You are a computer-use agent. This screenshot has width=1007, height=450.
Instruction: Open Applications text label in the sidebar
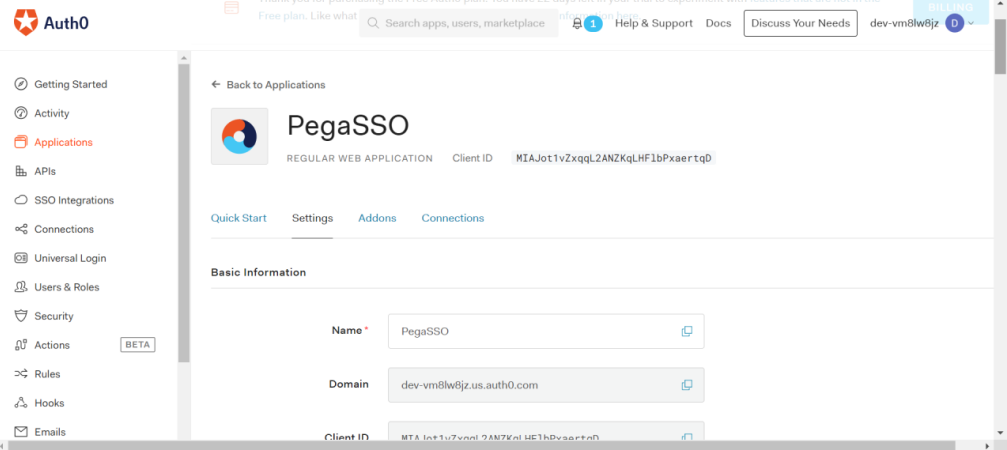point(64,143)
